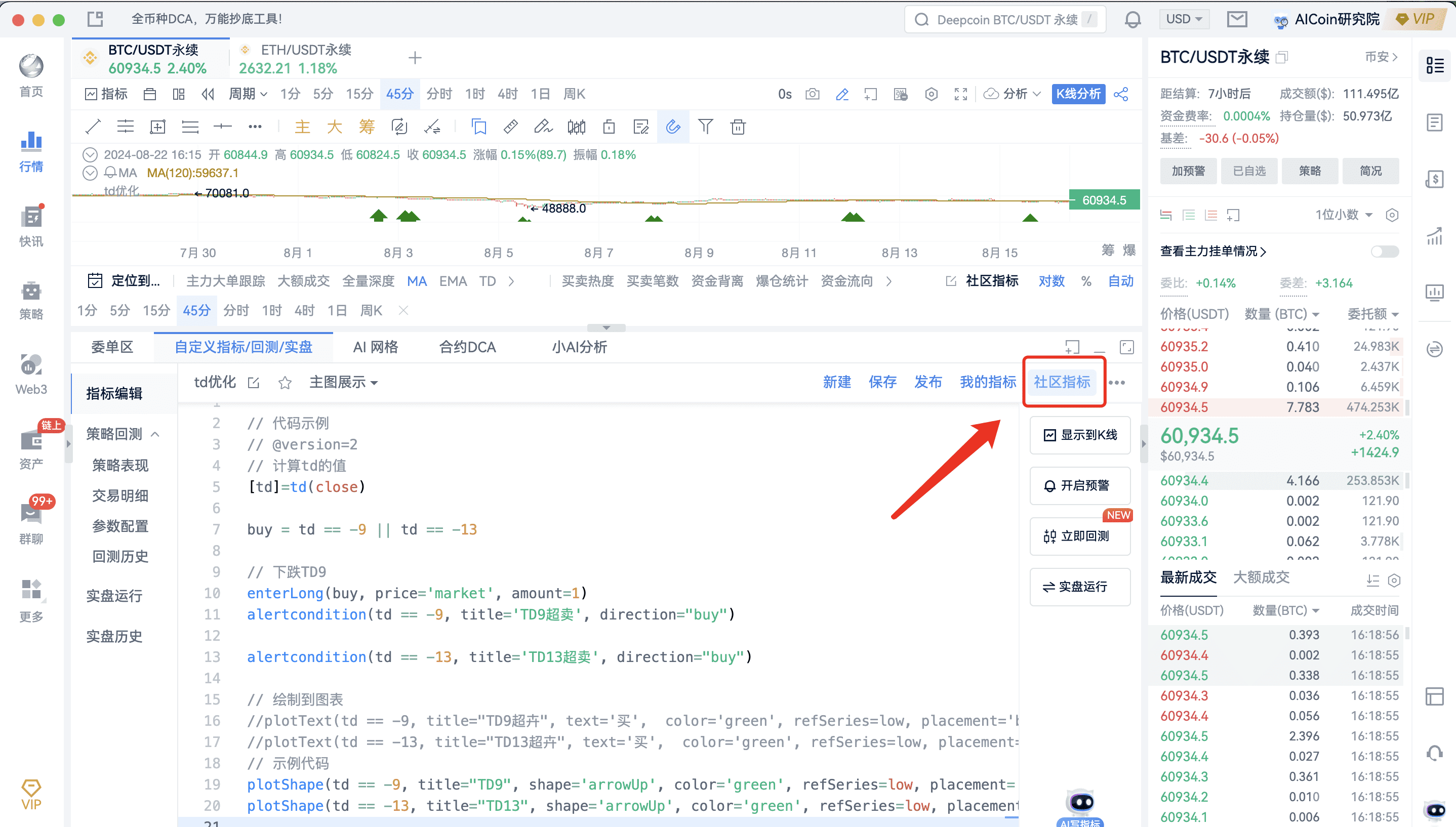Enter fullscreen chart mode

[961, 94]
